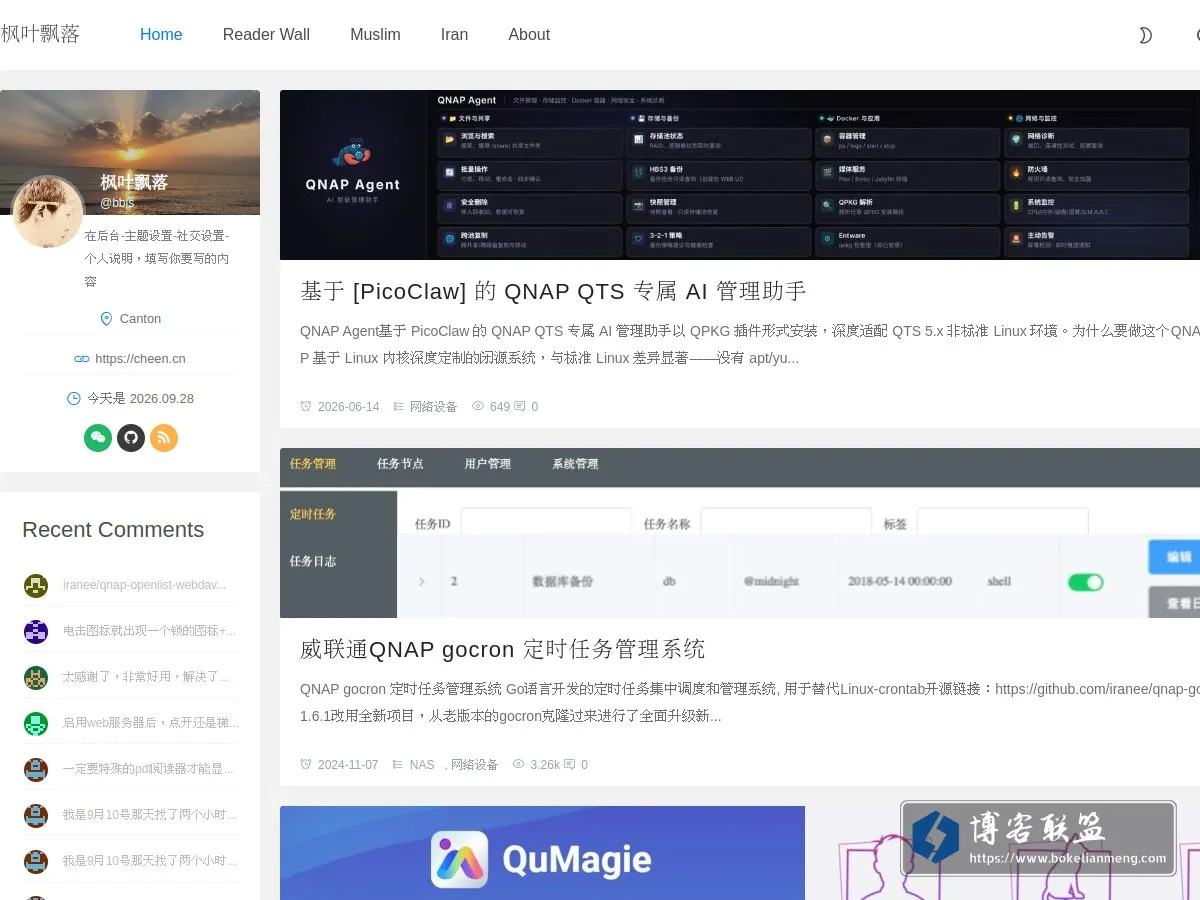Screen dimensions: 1200x900
Task: Click the avatar beside iranee/qnap-openlist-webdav comment
Action: tap(36, 585)
